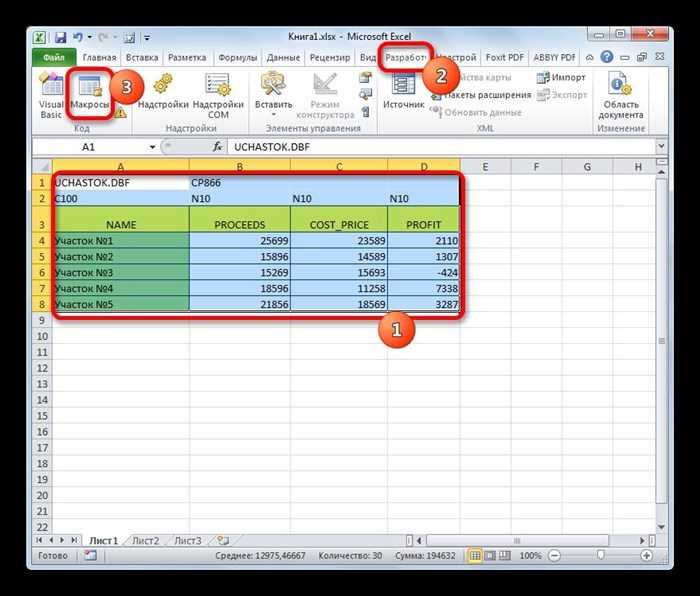This screenshot has width=700, height=596.
Task: Open the Данные ribbon tab
Action: coord(283,58)
